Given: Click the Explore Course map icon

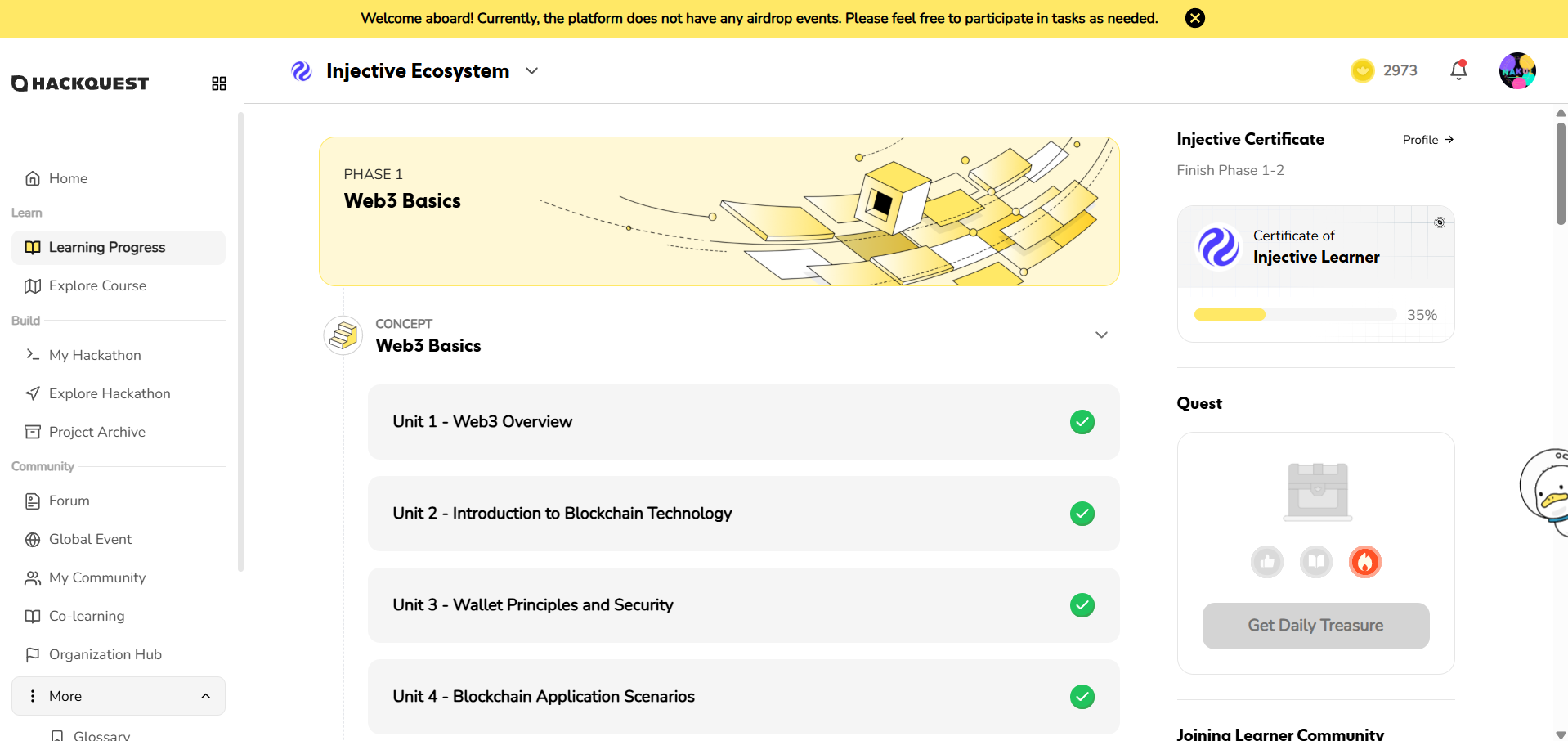Looking at the screenshot, I should (33, 285).
